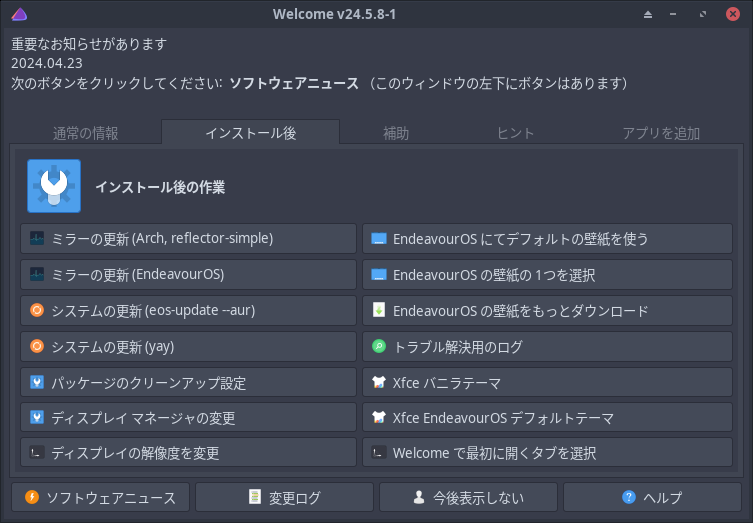Open the ヒント tab

pos(515,133)
